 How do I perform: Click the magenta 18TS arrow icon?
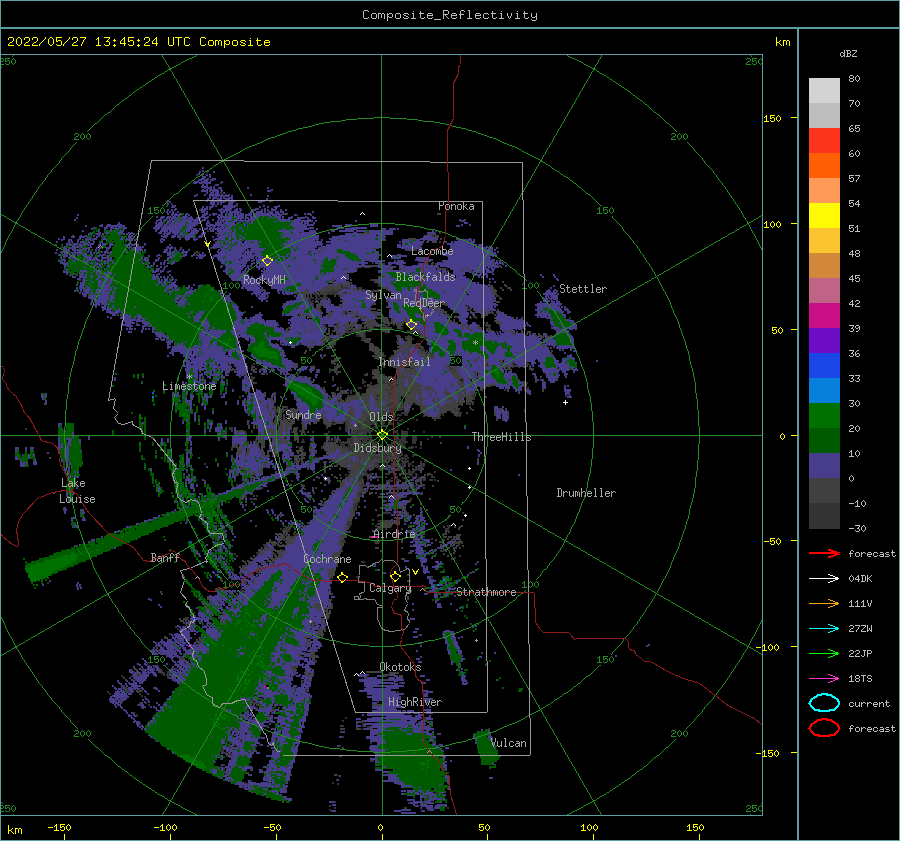[824, 679]
